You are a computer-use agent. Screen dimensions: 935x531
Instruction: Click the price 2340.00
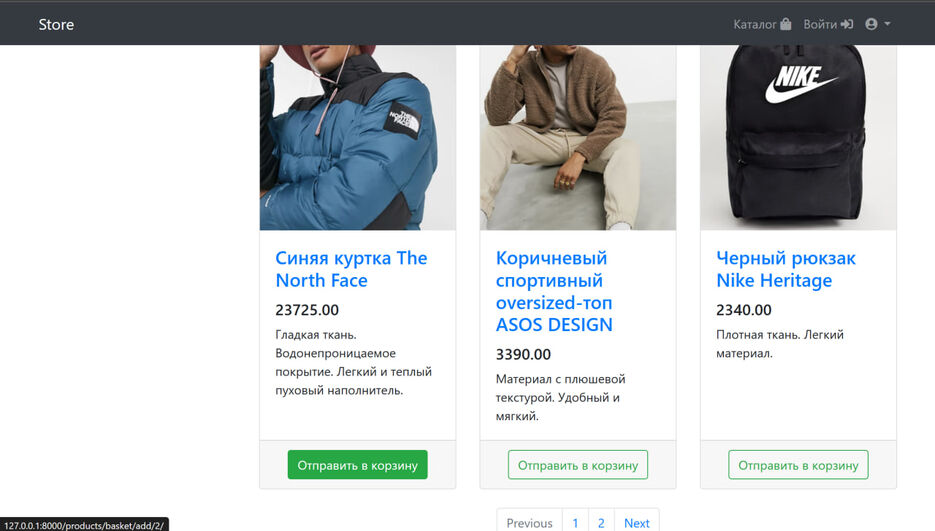tap(744, 310)
